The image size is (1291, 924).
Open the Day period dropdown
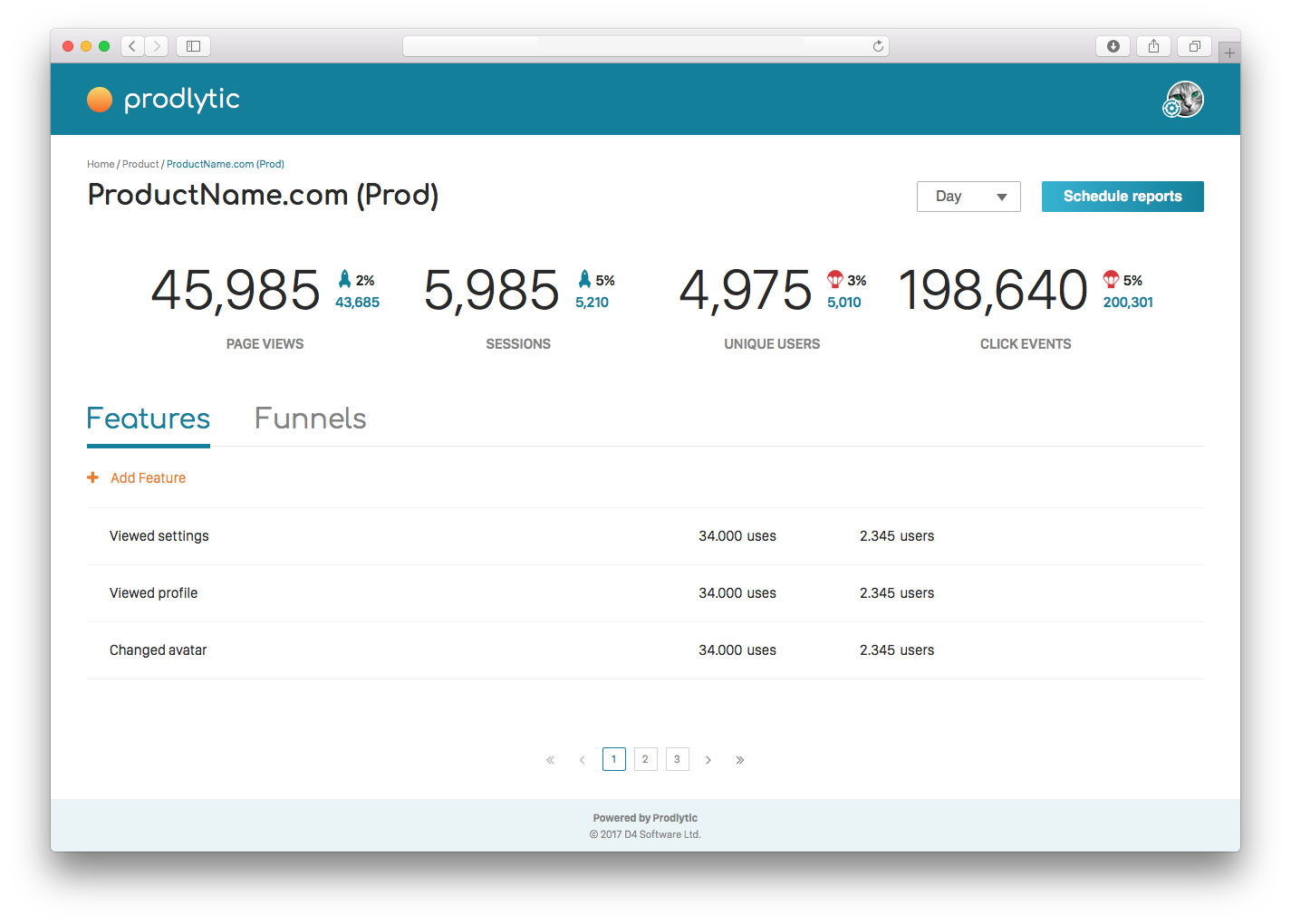point(968,197)
